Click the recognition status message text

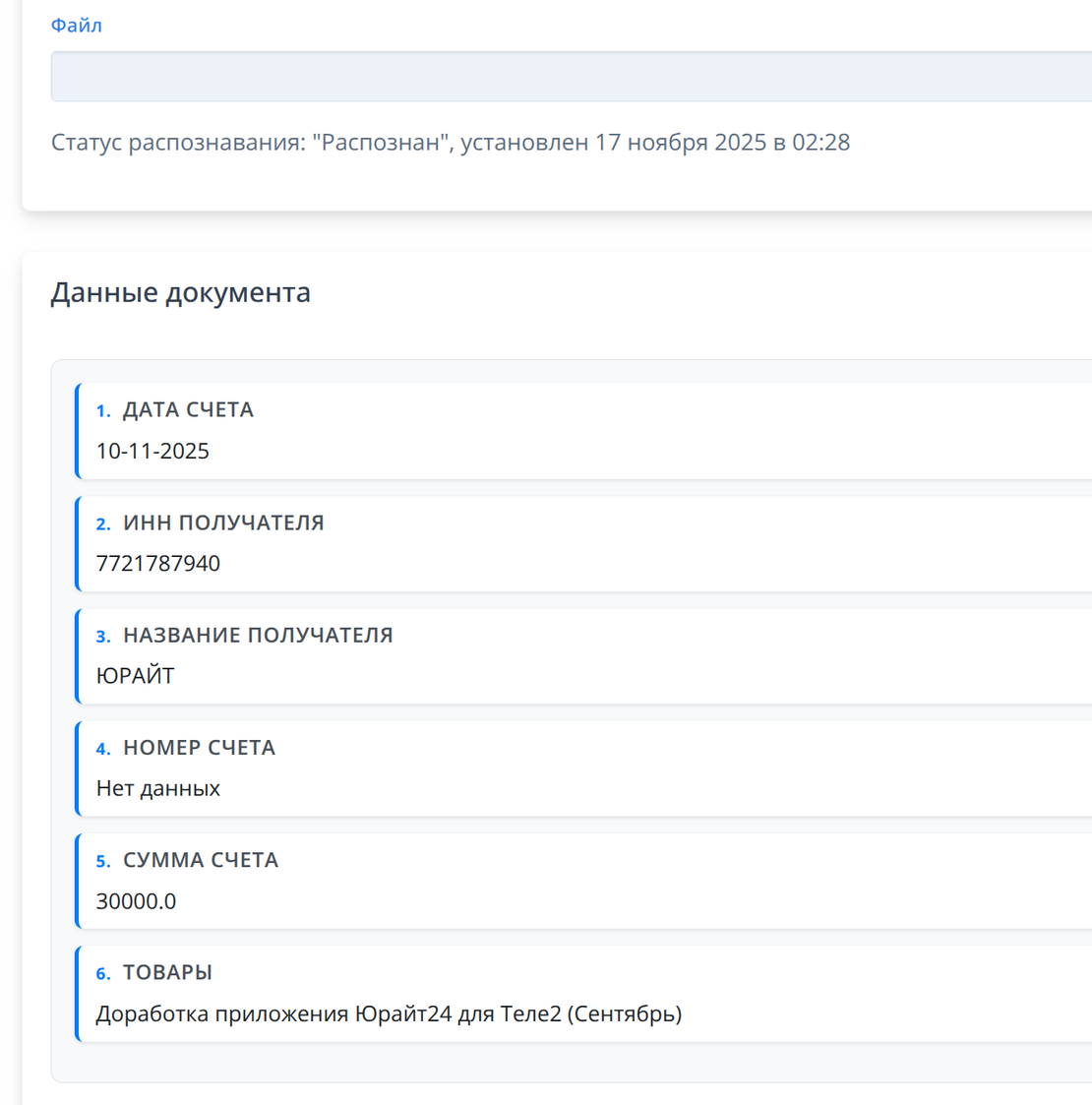pyautogui.click(x=452, y=143)
